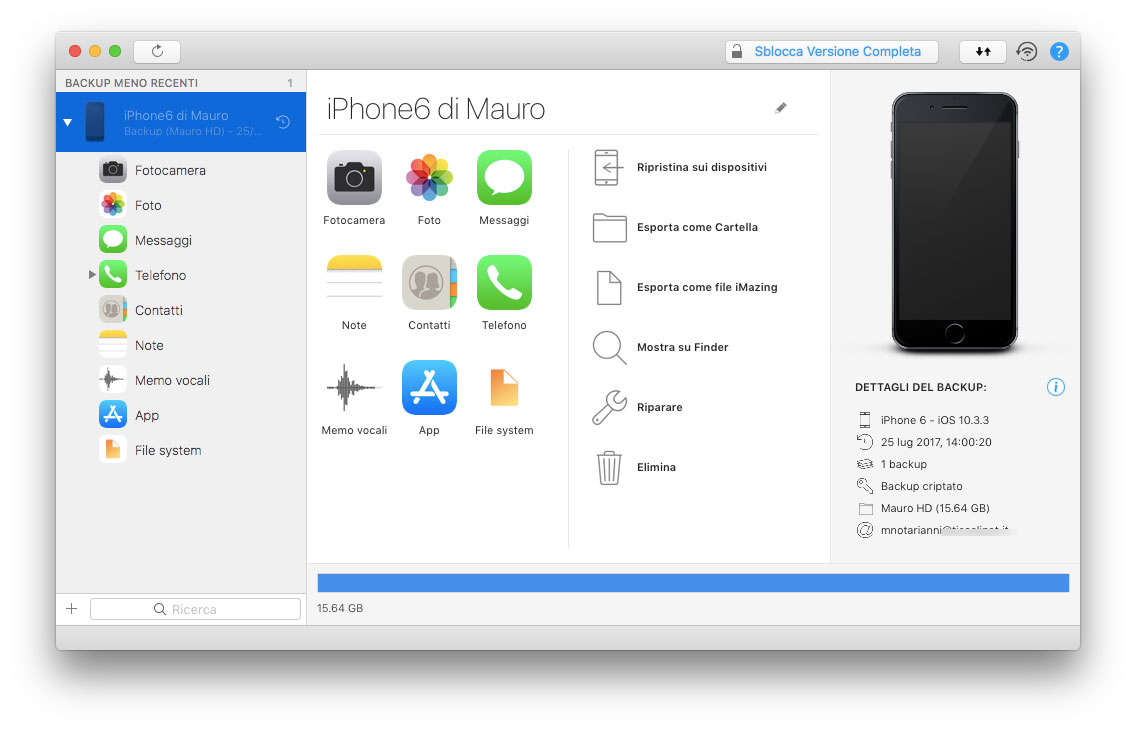
Task: Click the 'Mauro HD (15.64 GB)' detail
Action: point(935,508)
